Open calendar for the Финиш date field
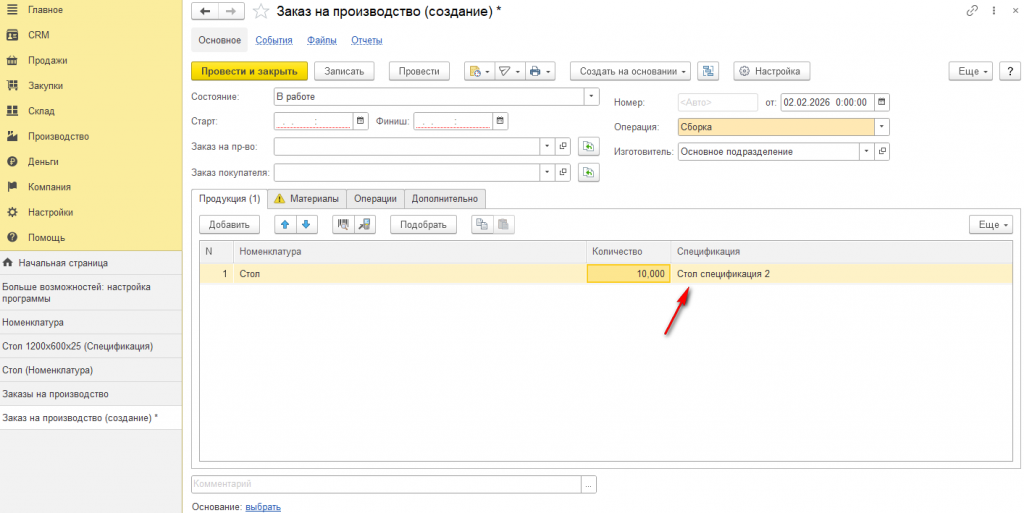This screenshot has width=1024, height=513. [500, 121]
